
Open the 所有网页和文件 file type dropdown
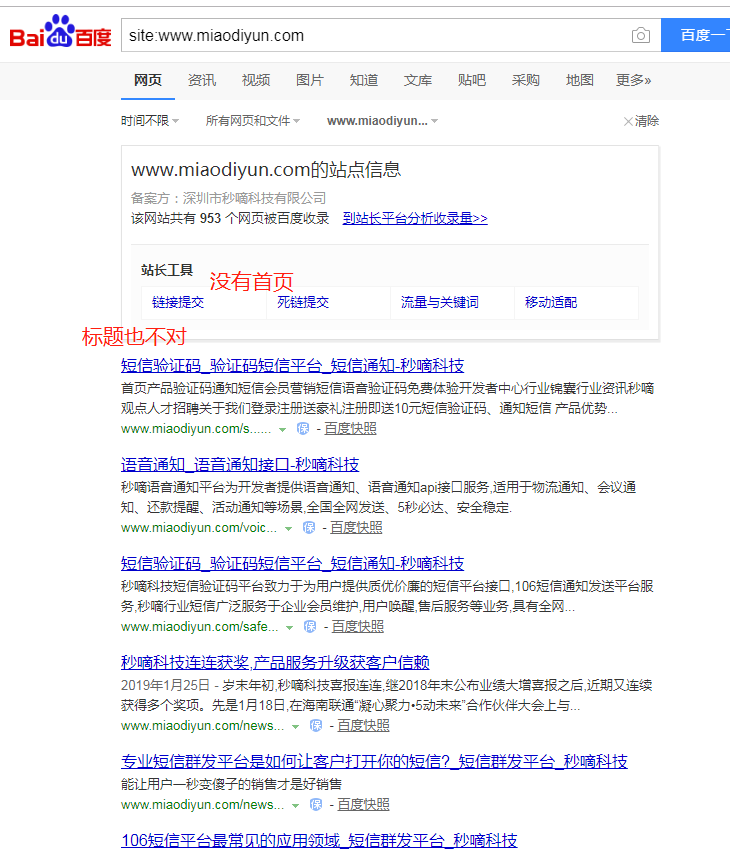coord(253,120)
